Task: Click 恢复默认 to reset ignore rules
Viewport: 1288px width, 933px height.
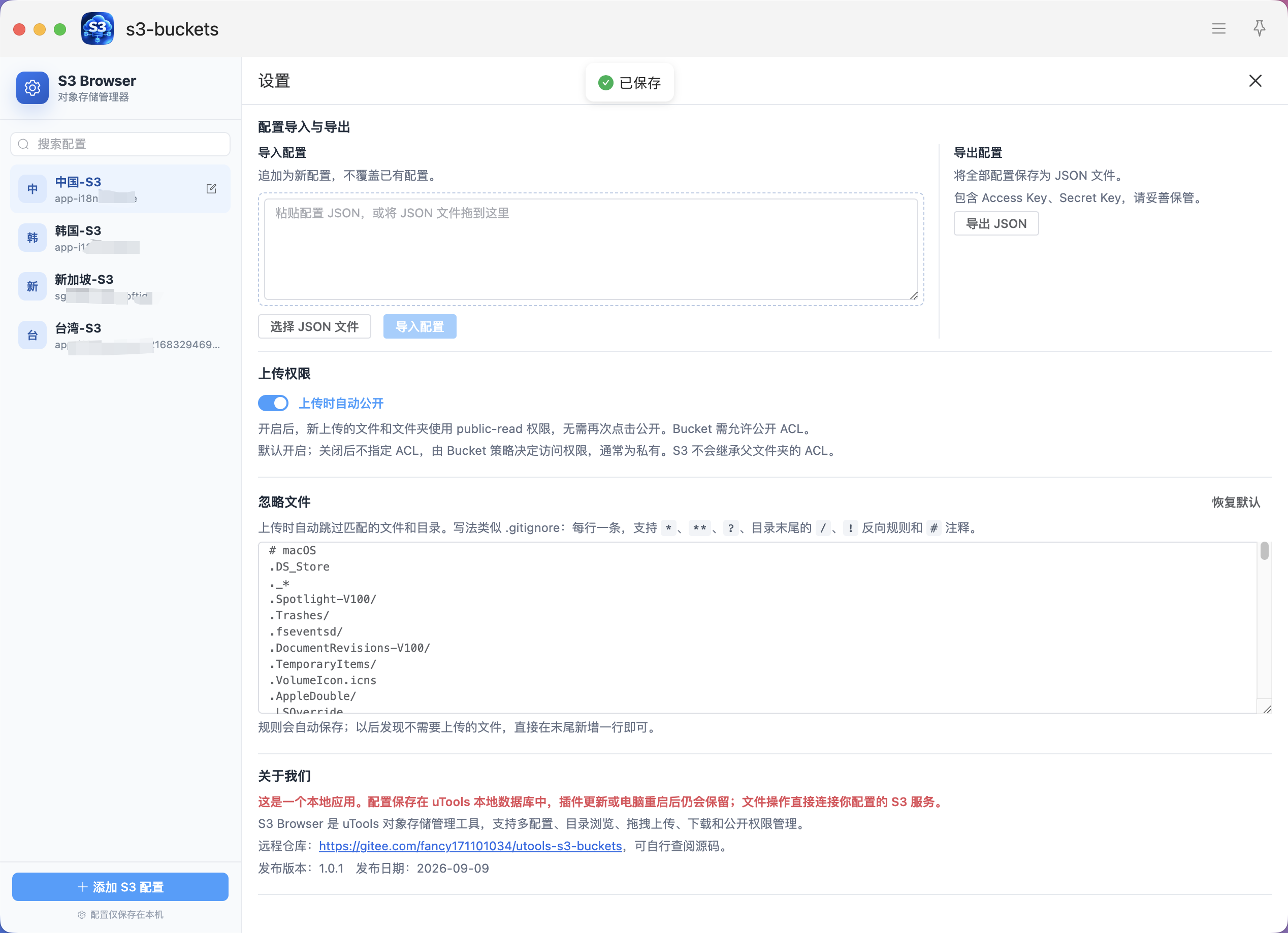Action: tap(1236, 502)
